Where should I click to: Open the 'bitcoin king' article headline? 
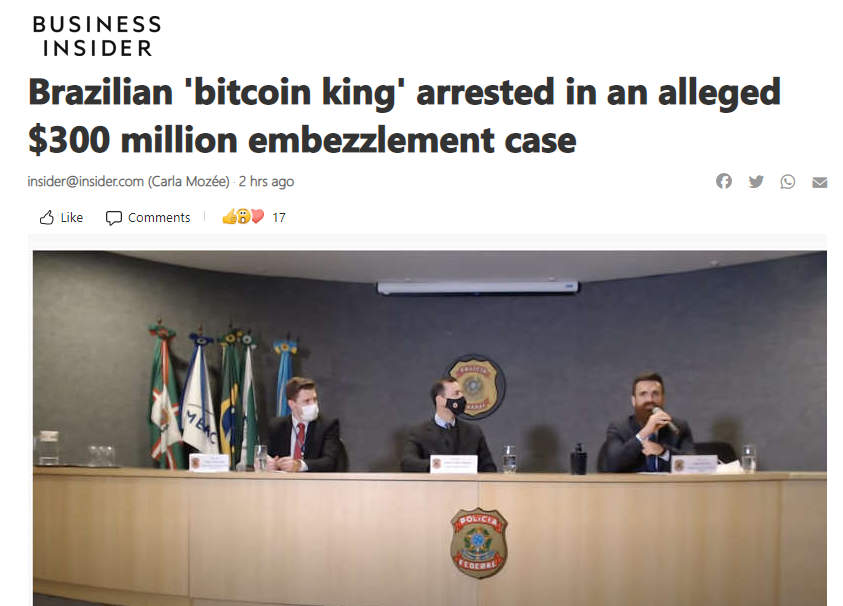(404, 116)
